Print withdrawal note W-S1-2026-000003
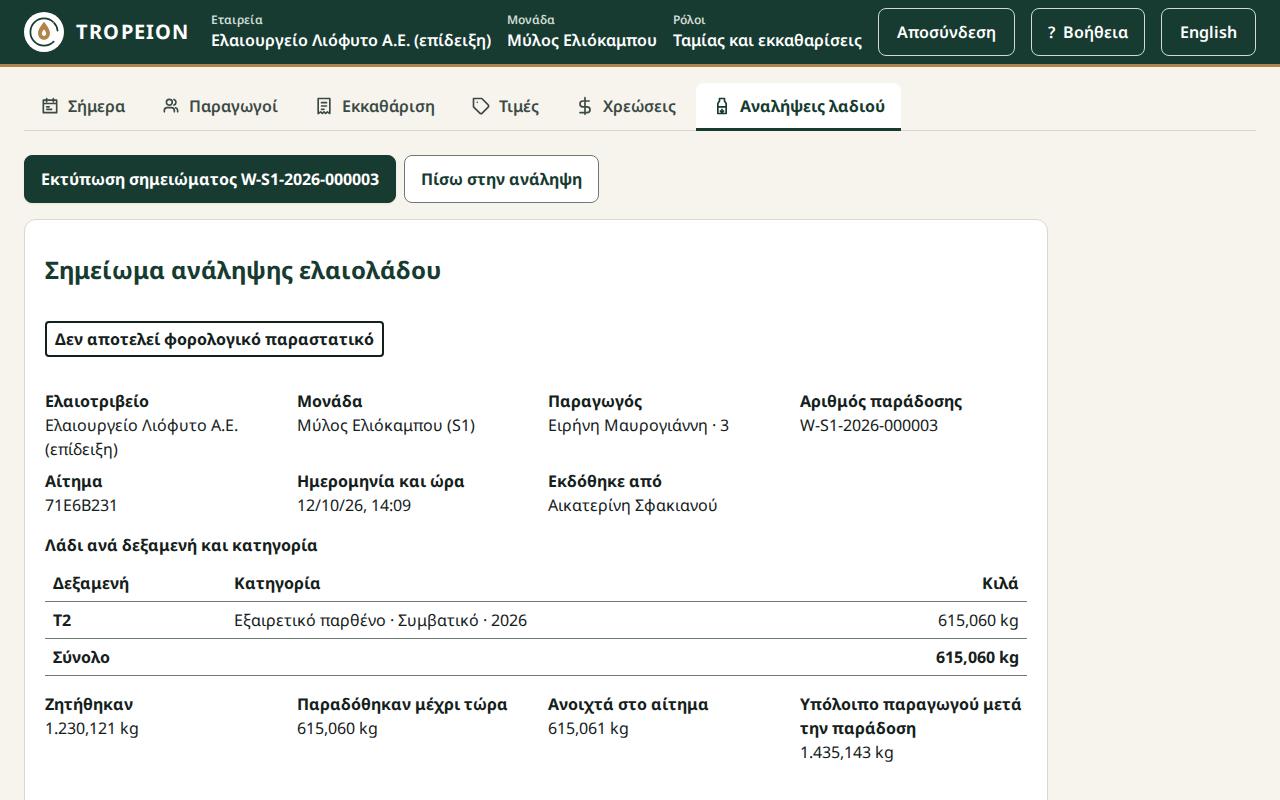The height and width of the screenshot is (800, 1280). pos(210,179)
